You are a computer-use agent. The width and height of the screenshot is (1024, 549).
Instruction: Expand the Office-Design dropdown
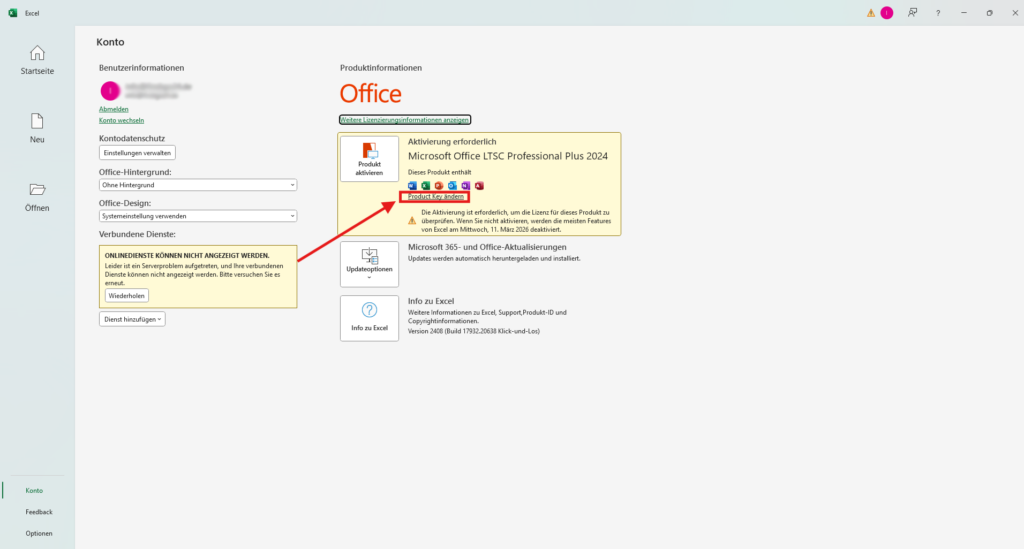pyautogui.click(x=198, y=215)
